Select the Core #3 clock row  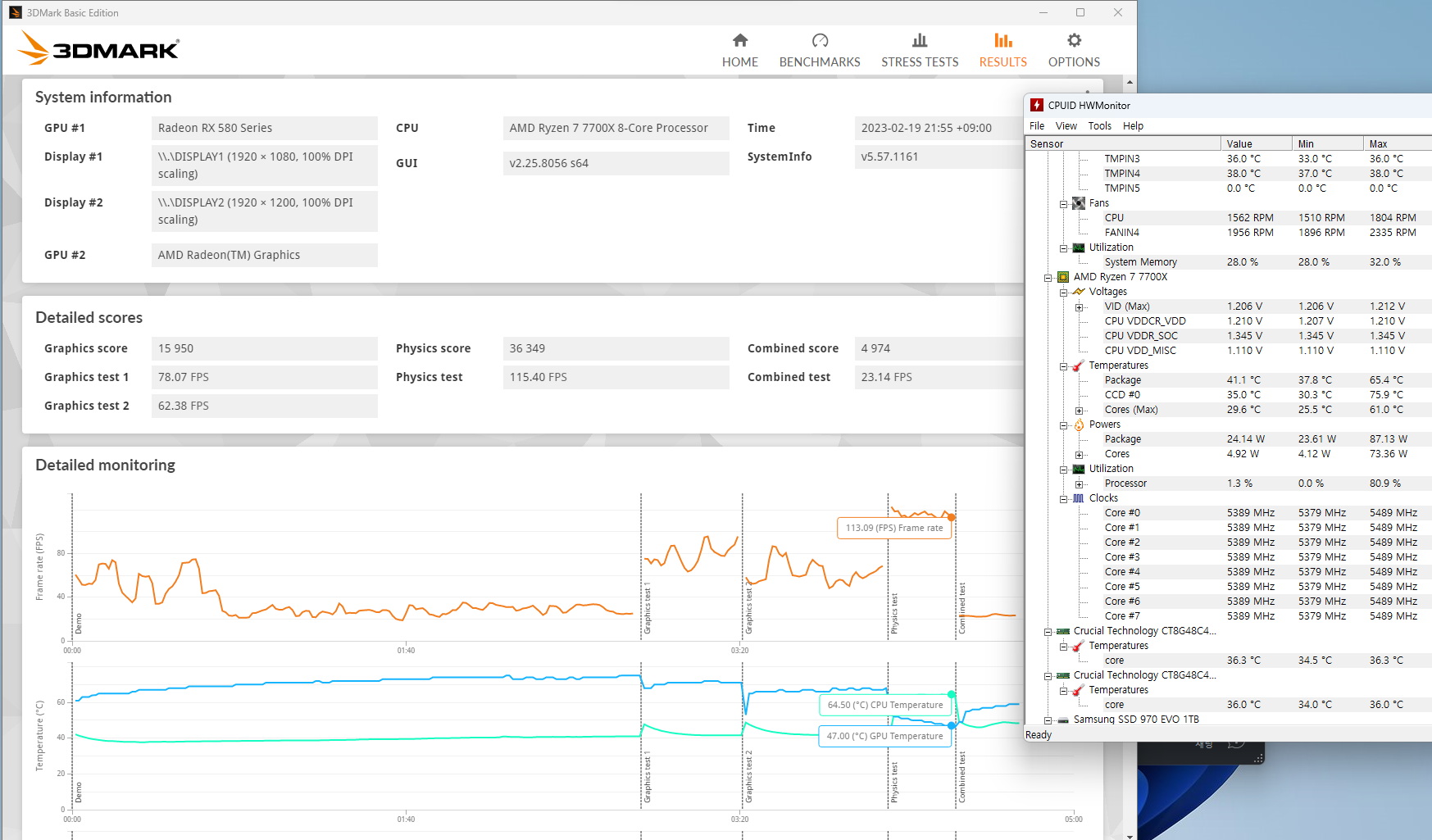(x=1229, y=557)
